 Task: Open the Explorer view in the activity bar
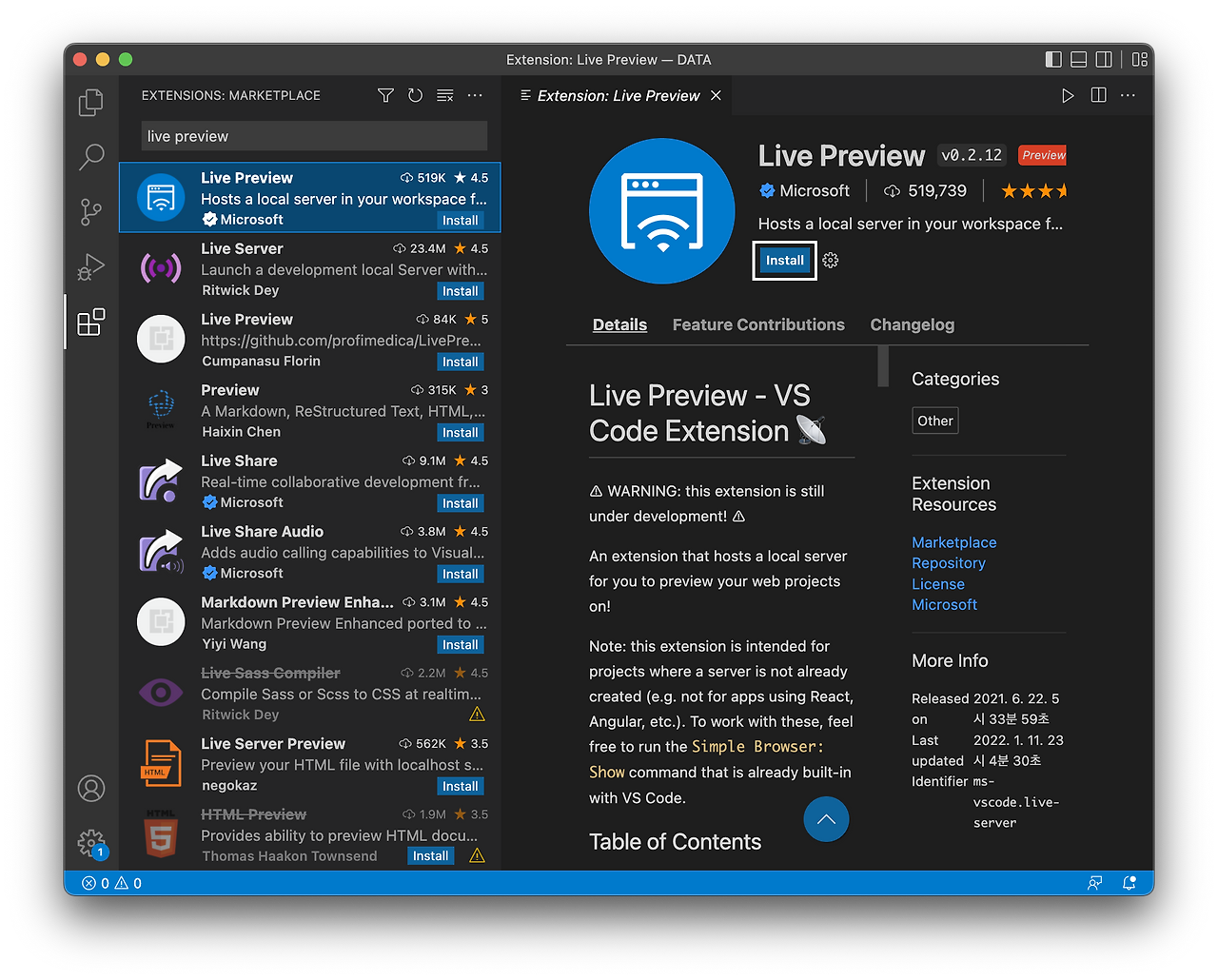tap(90, 102)
